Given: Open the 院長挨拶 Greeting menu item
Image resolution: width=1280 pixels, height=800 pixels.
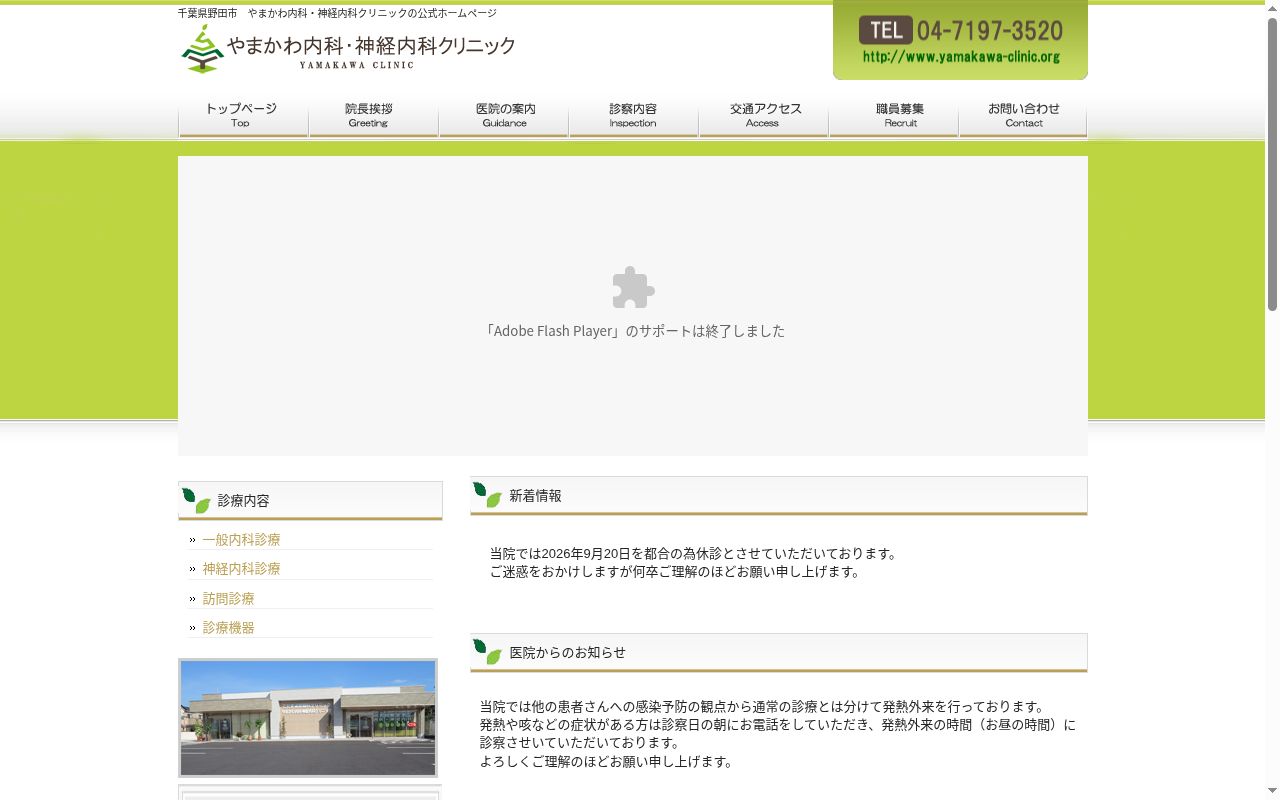Looking at the screenshot, I should (373, 116).
